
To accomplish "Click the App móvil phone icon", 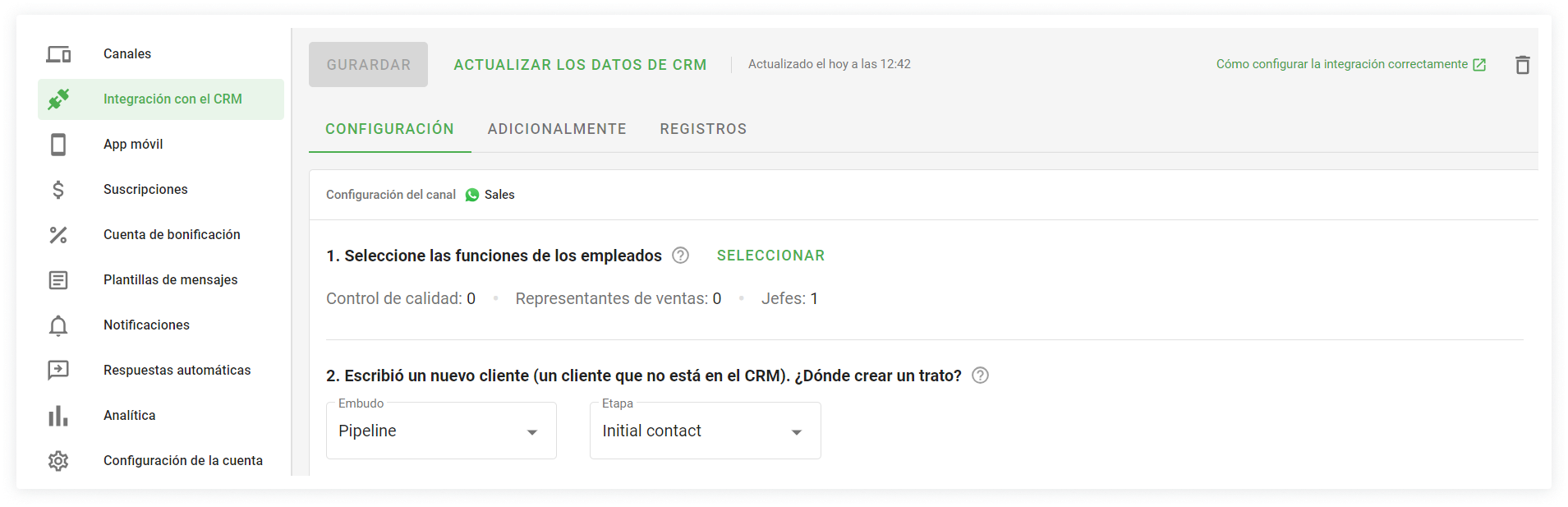I will (58, 145).
